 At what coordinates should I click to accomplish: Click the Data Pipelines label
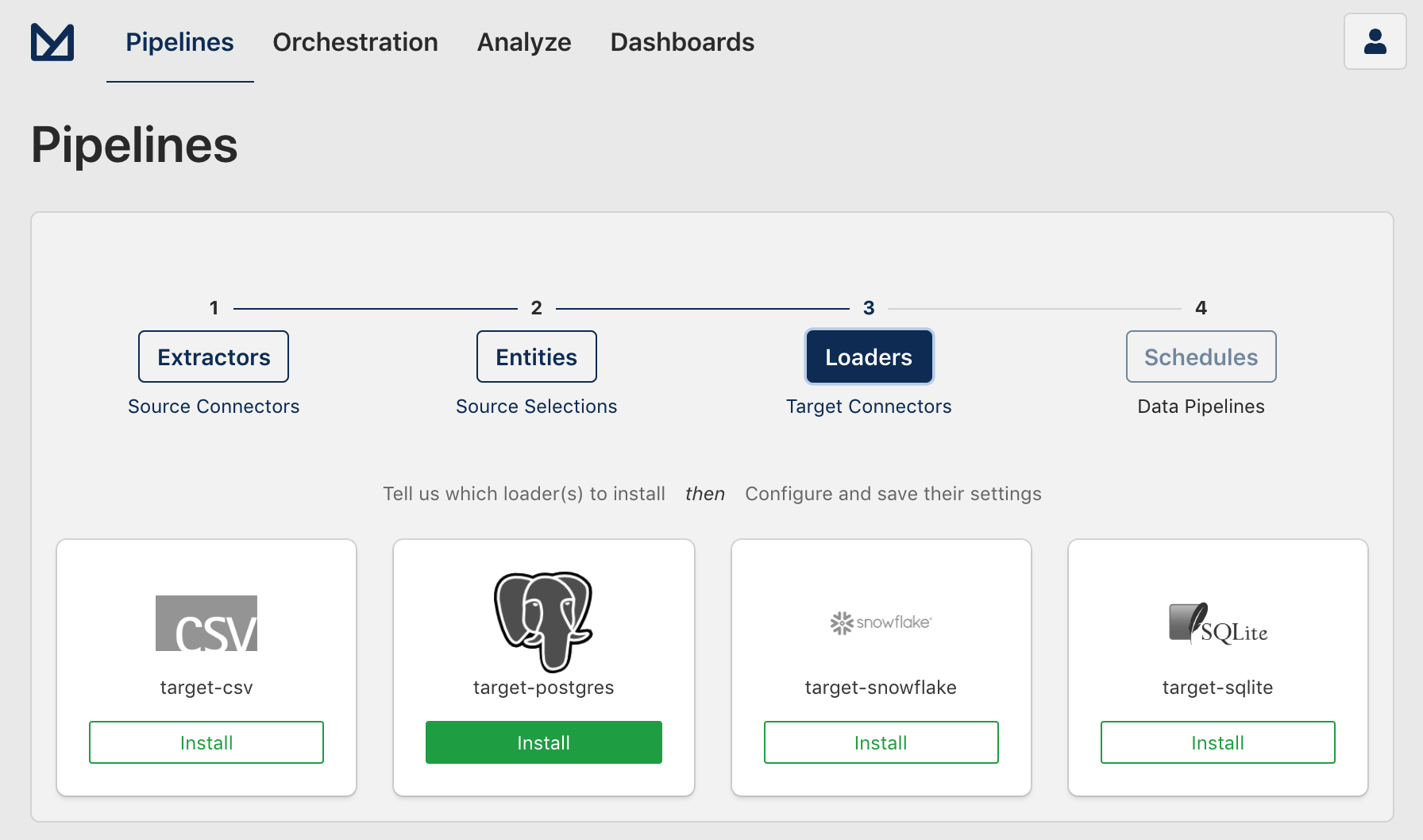[1201, 407]
